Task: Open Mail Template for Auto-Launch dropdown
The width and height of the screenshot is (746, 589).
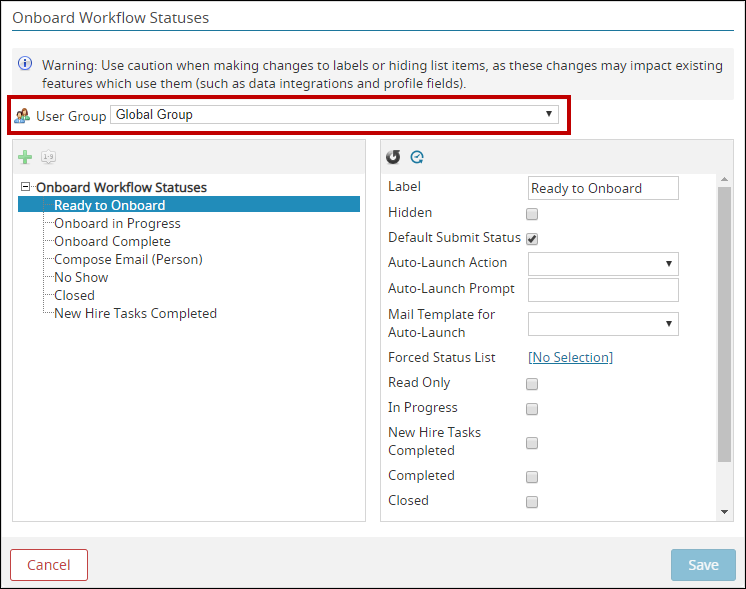Action: coord(603,324)
